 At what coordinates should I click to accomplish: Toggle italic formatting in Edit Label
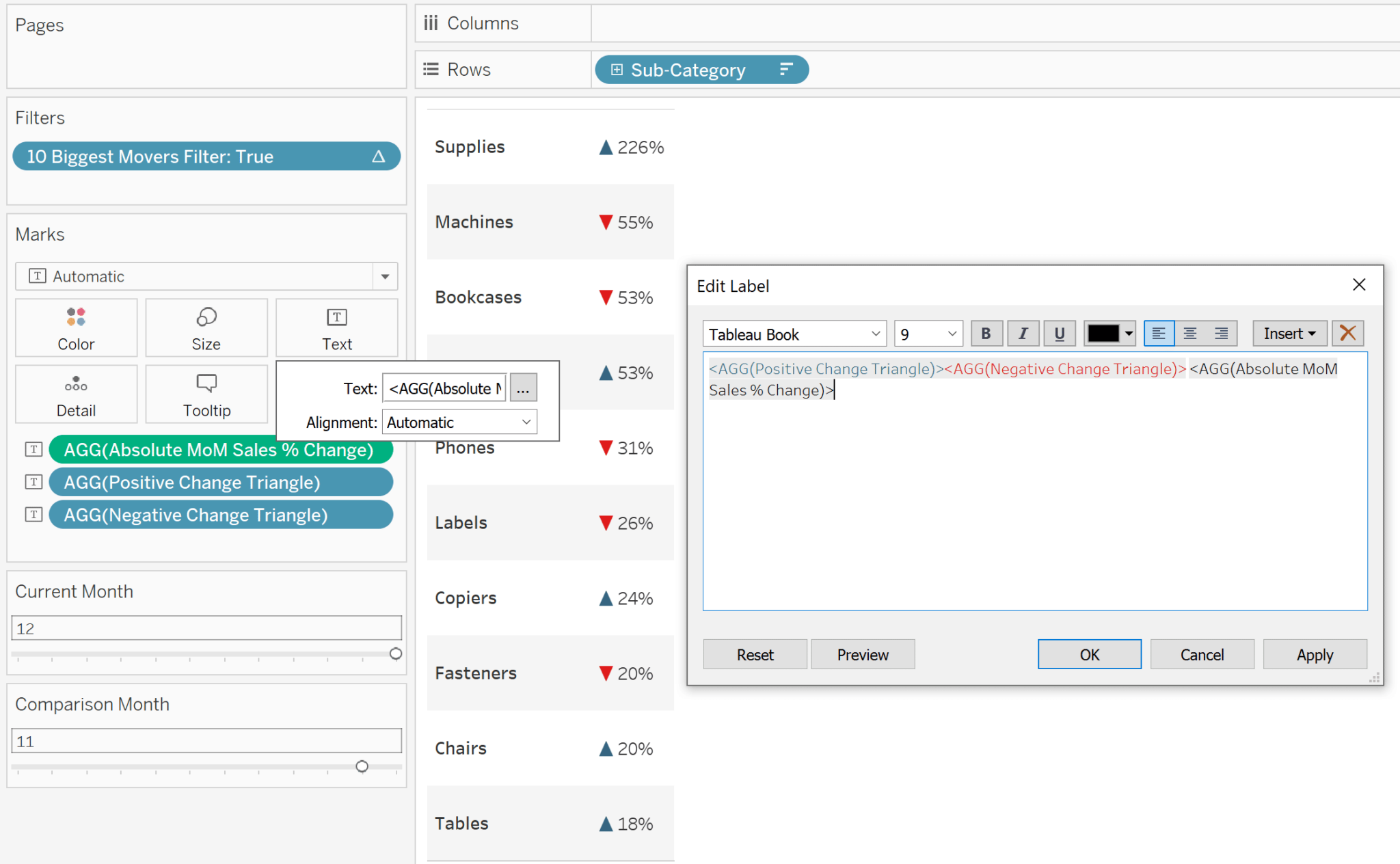[x=1023, y=334]
